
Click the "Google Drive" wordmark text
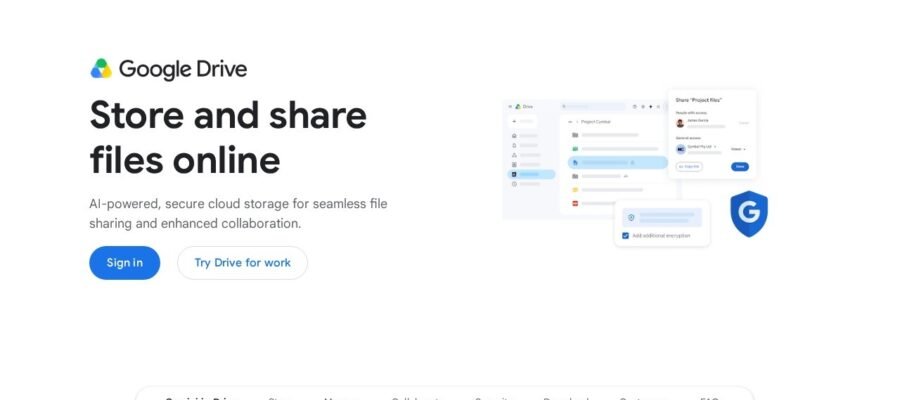click(x=183, y=69)
